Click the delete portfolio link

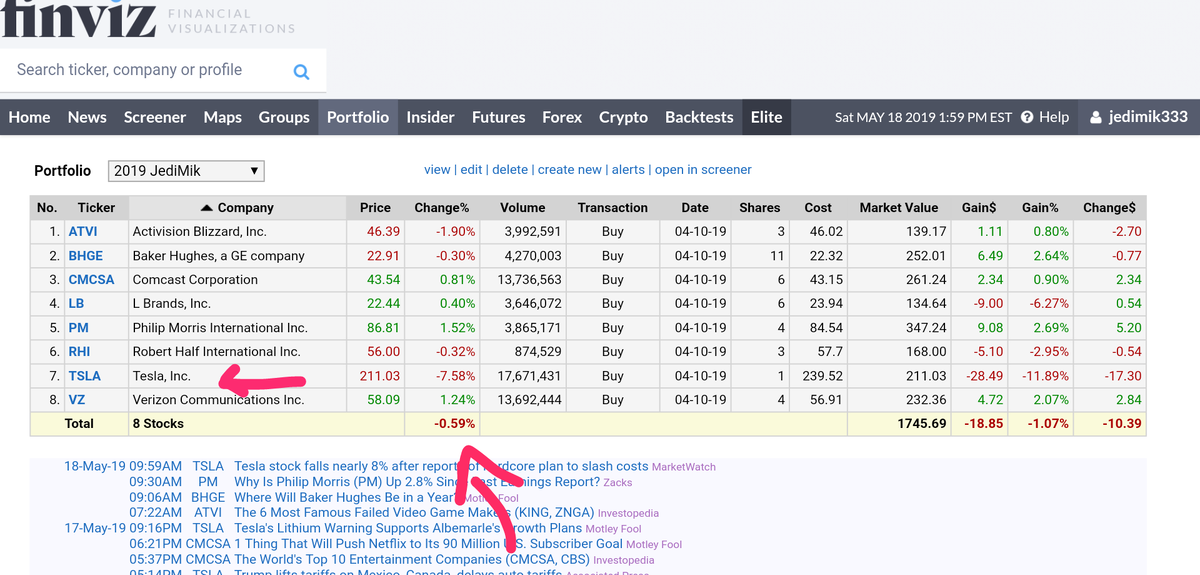point(510,170)
